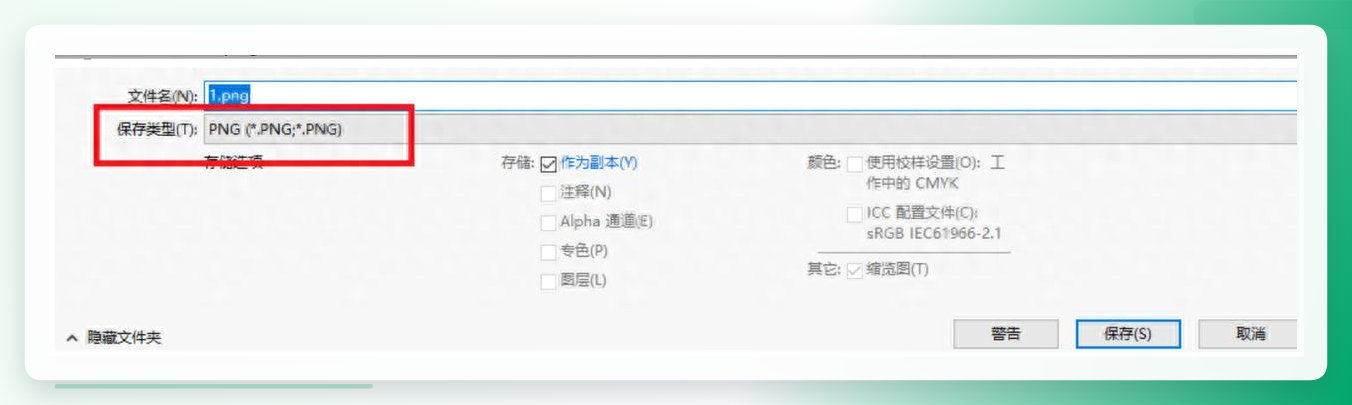Screen dimensions: 1352x405
Task: Click the 保存类型(T) label
Action: point(157,130)
